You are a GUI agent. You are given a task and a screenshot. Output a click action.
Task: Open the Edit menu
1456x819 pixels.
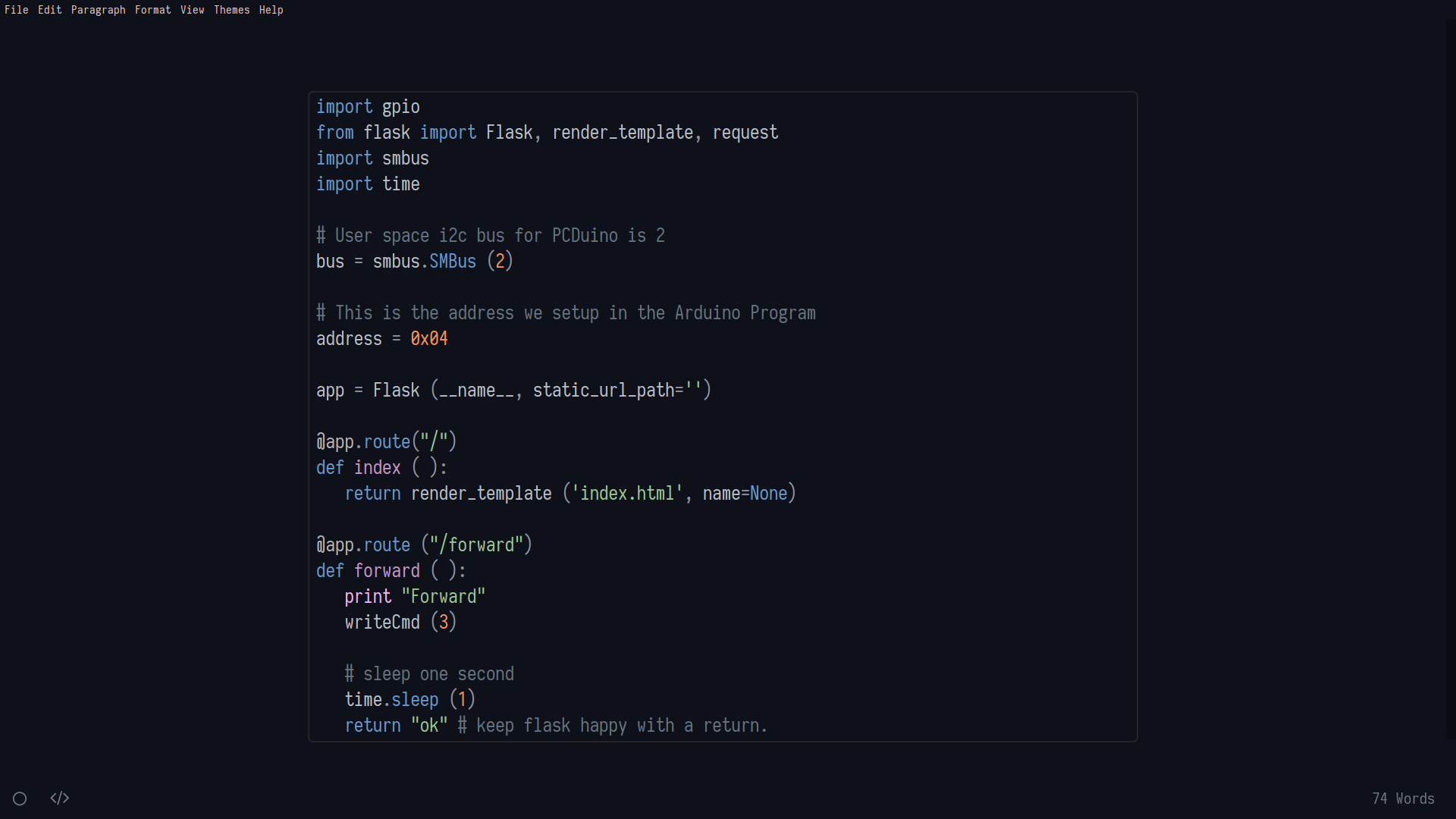[x=50, y=10]
